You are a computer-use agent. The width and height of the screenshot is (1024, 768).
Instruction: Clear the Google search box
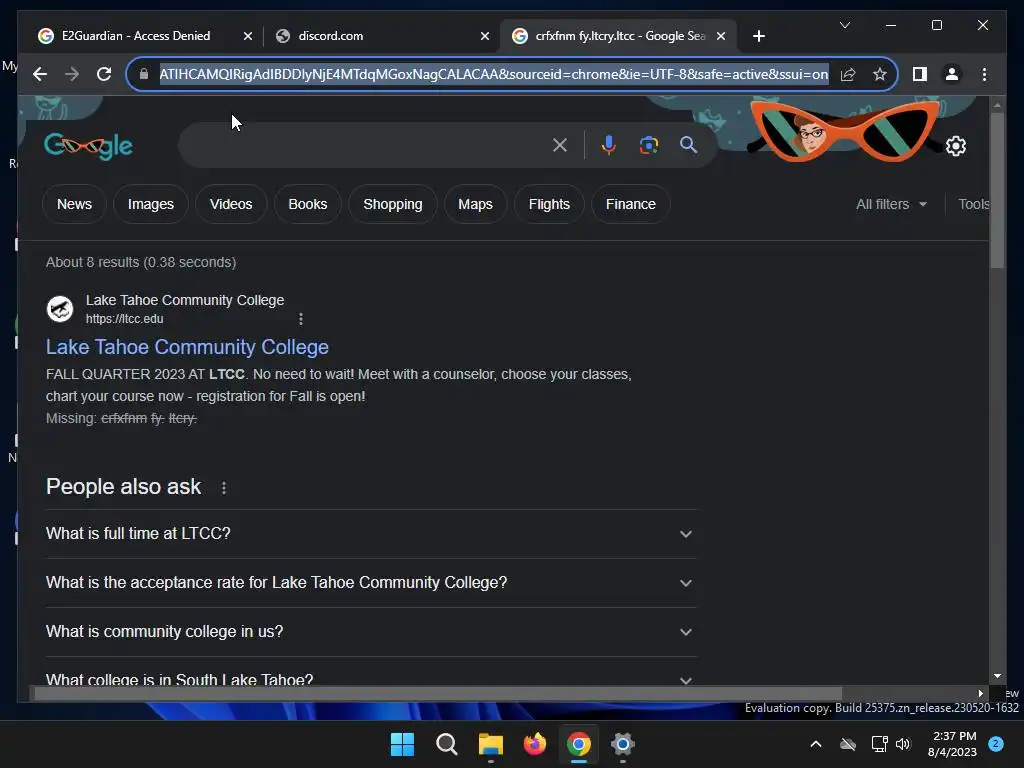coord(560,145)
